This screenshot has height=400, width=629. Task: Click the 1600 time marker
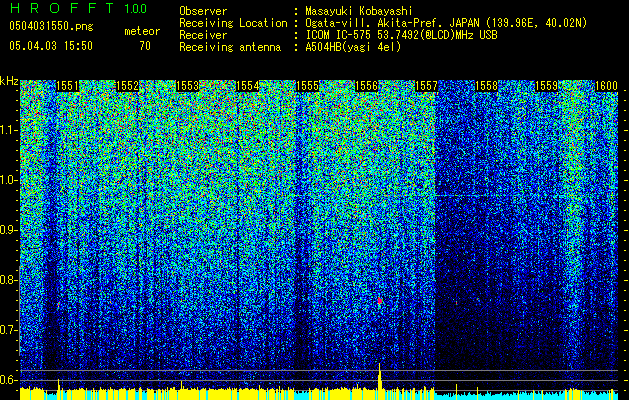pos(606,86)
